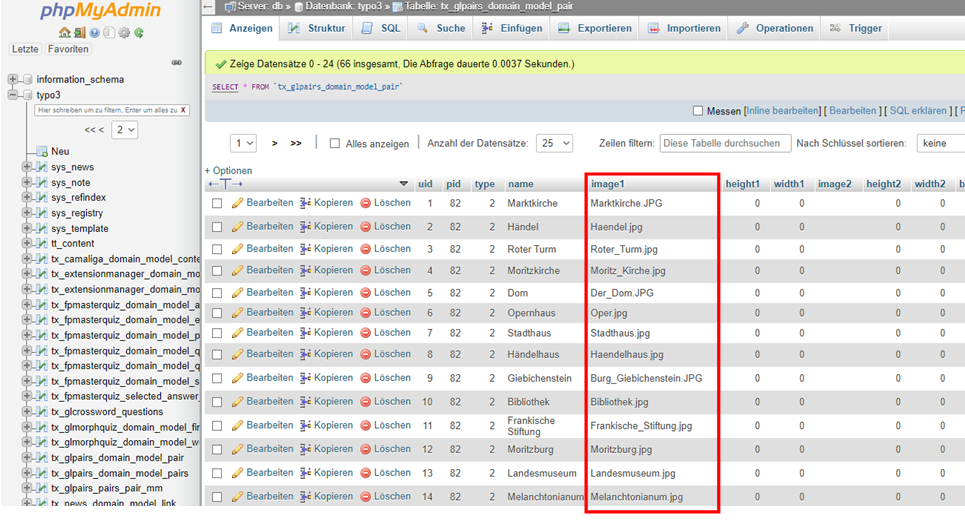Click the Diese Tabelle durchsuchen filter field
Image resolution: width=965 pixels, height=529 pixels.
tap(725, 143)
